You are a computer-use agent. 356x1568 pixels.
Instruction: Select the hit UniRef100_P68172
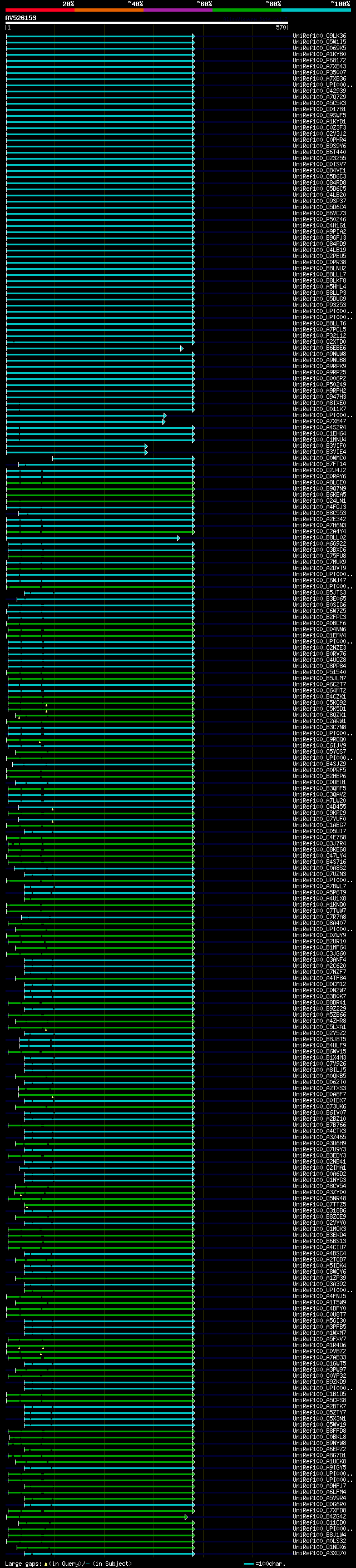pyautogui.click(x=319, y=60)
